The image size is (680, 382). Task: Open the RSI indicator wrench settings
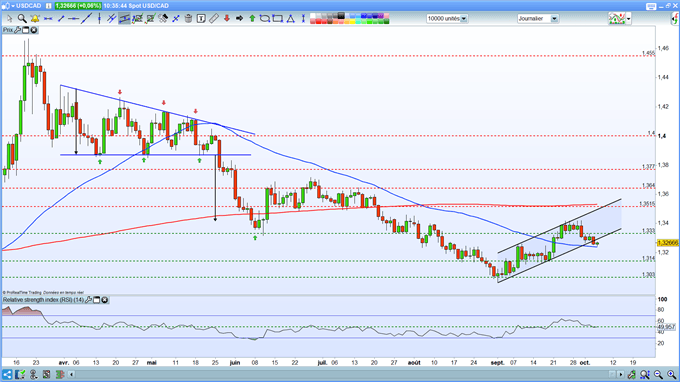(88, 300)
